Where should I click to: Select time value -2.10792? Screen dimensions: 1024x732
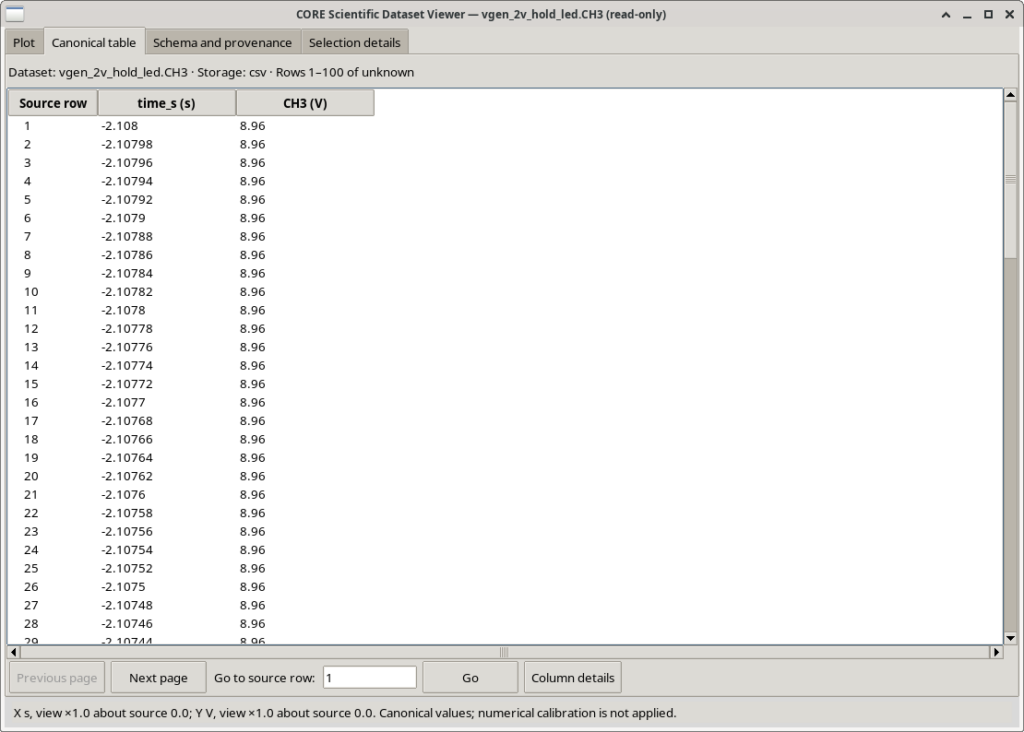pos(127,199)
